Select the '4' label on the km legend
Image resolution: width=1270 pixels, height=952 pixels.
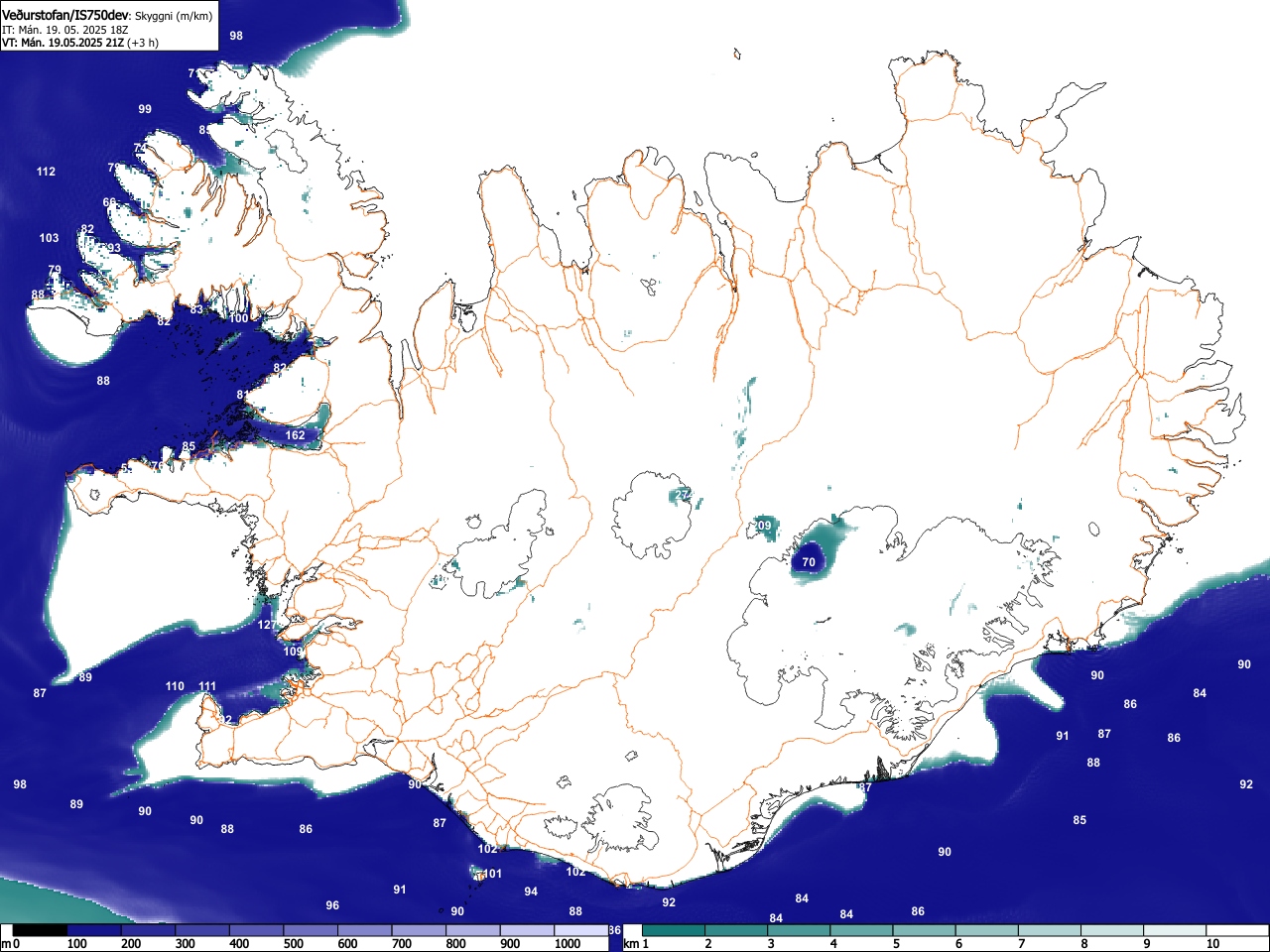[832, 944]
